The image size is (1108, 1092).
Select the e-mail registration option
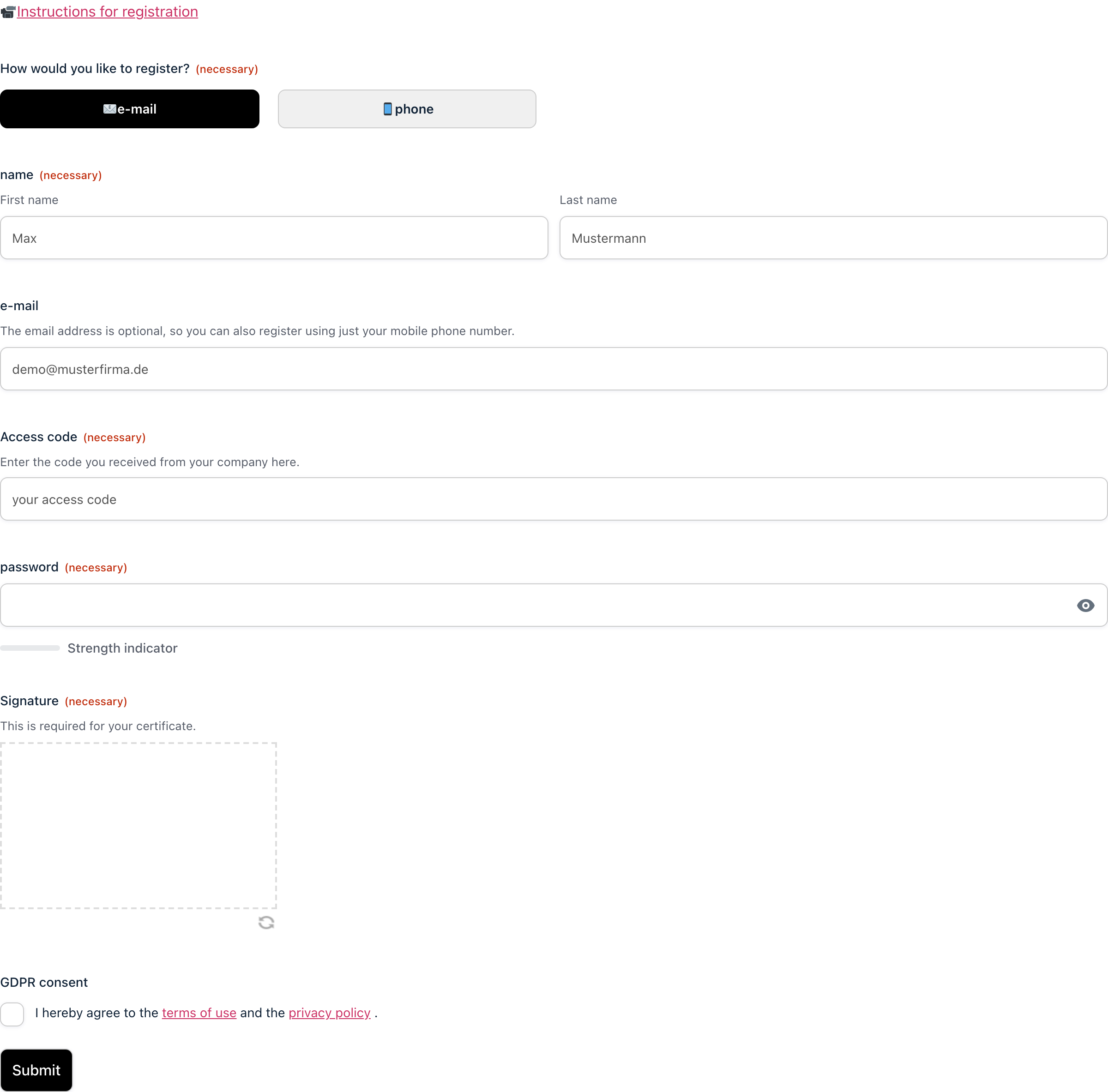[130, 109]
